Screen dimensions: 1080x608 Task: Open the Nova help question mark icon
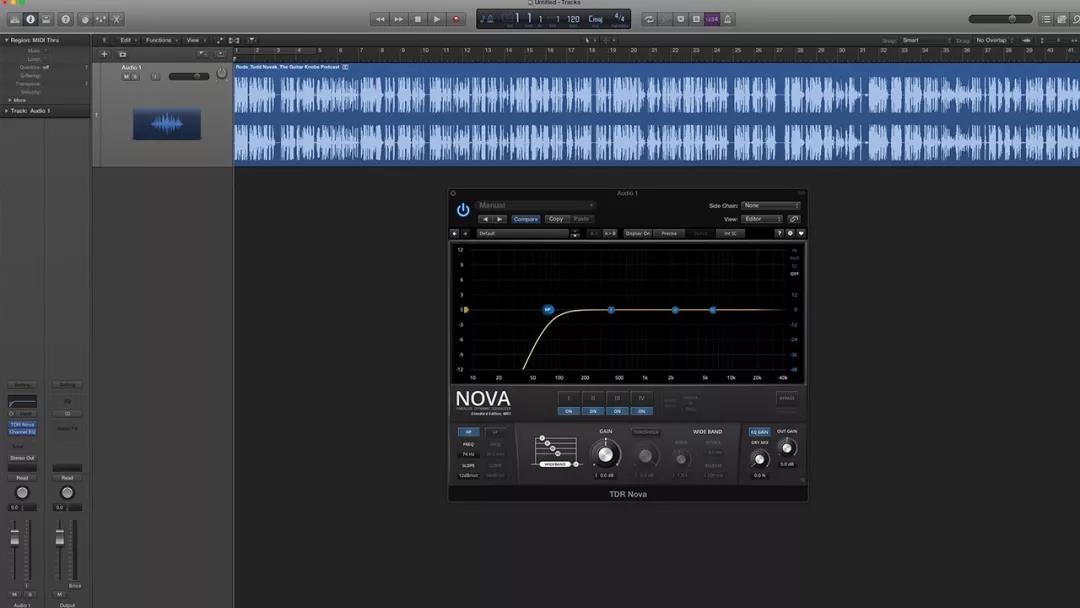pyautogui.click(x=779, y=233)
